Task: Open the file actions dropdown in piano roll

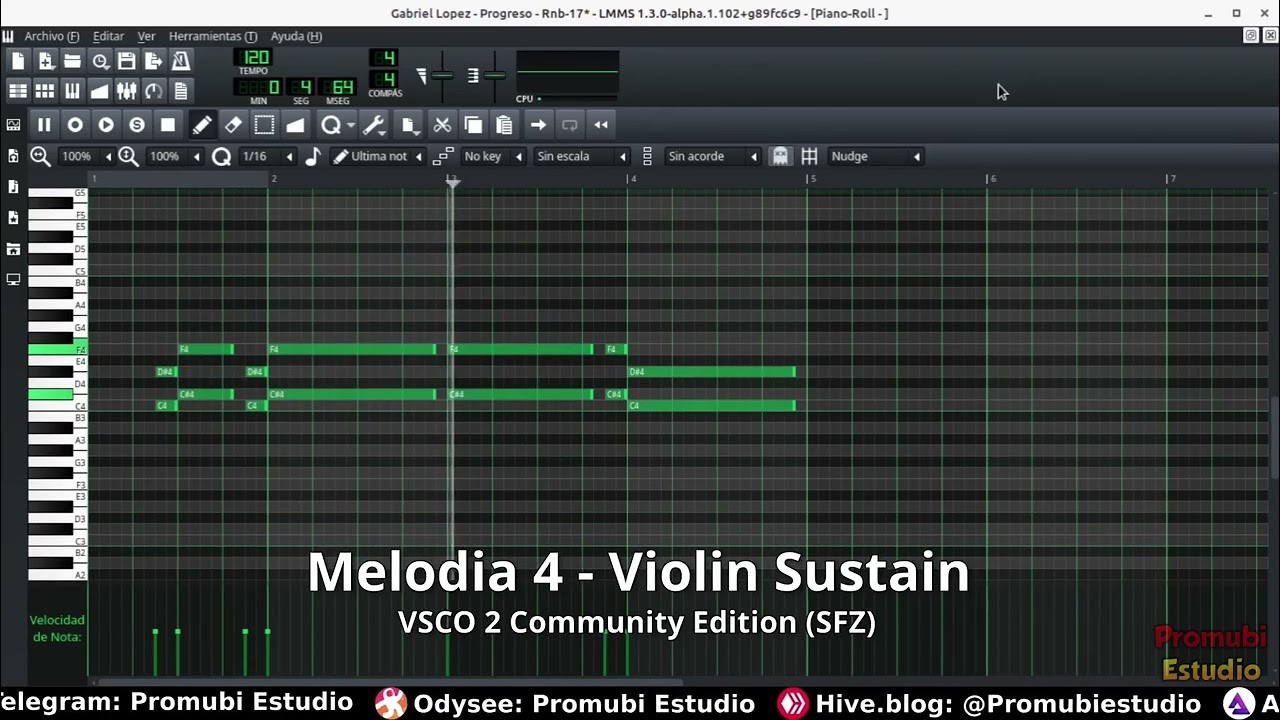Action: 408,125
